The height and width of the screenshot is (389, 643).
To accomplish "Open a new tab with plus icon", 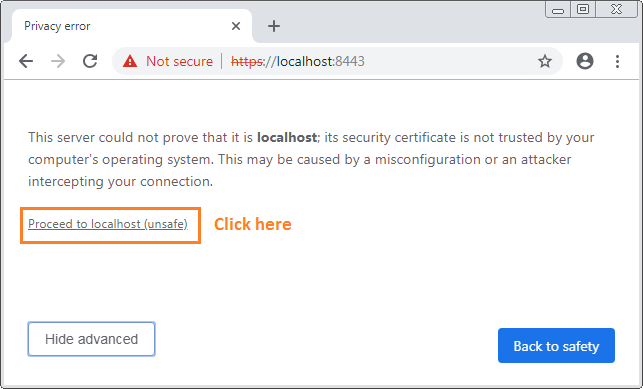I will coord(274,26).
